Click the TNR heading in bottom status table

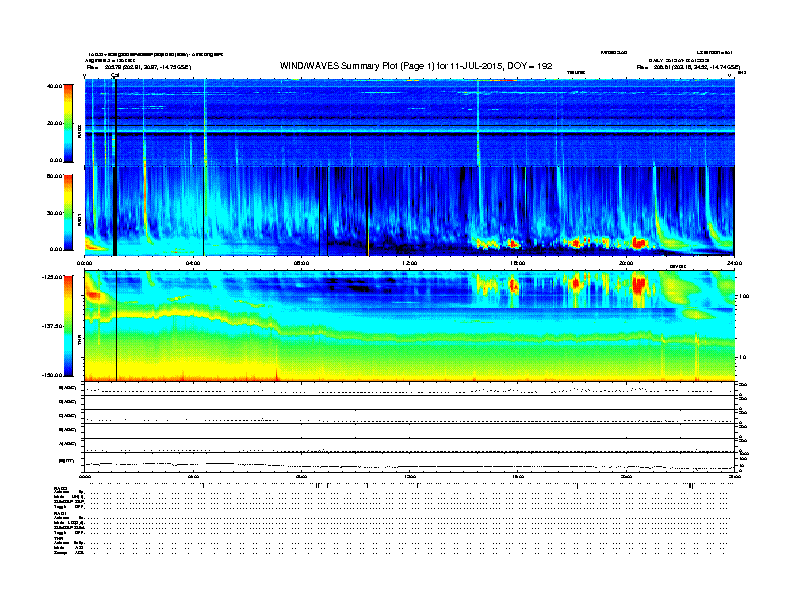click(58, 539)
